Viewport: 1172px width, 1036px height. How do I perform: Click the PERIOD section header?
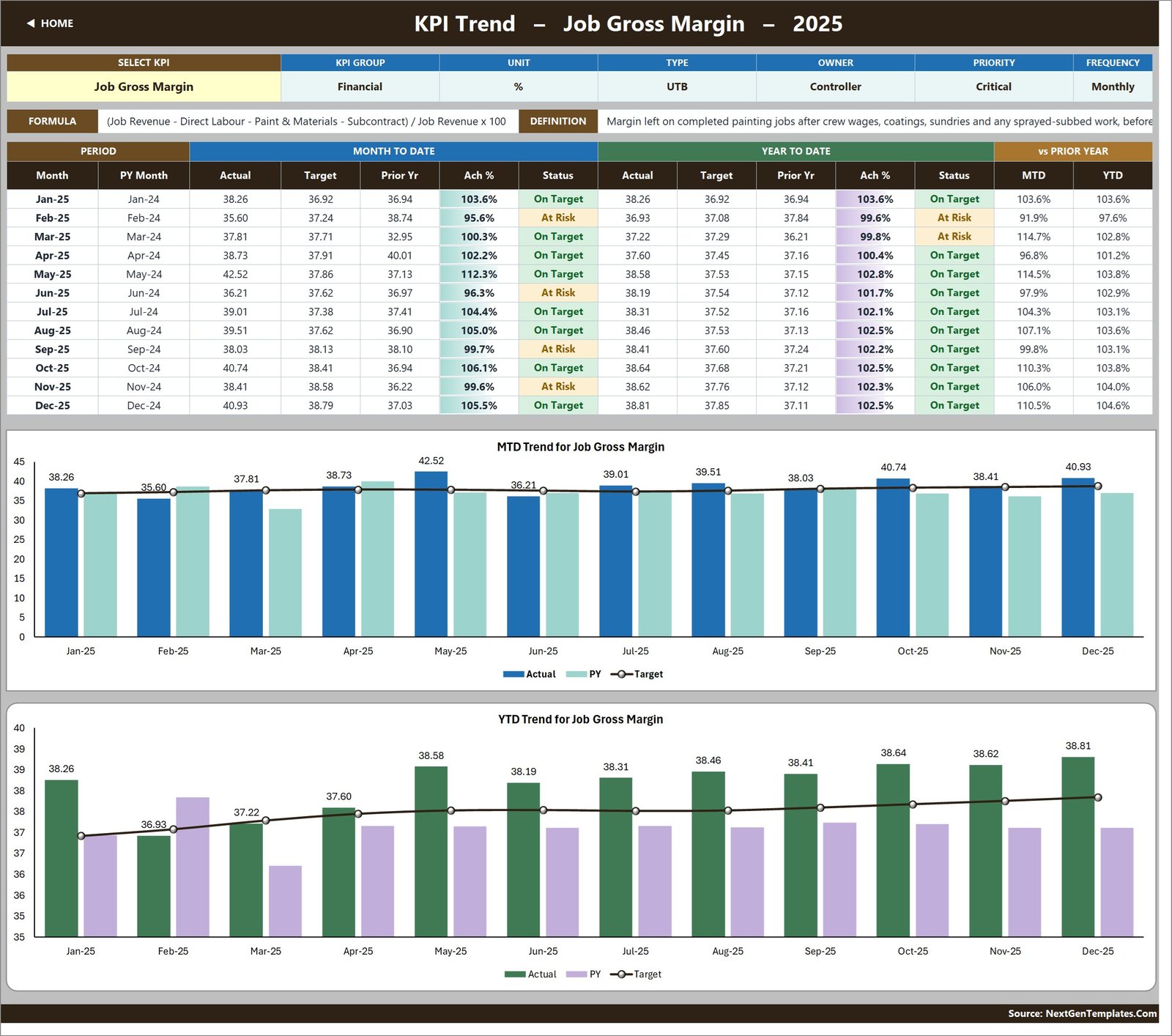click(98, 152)
